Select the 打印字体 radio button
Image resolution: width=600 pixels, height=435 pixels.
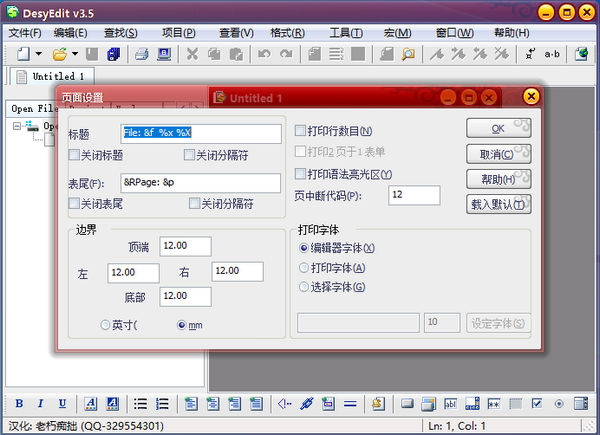(x=305, y=268)
